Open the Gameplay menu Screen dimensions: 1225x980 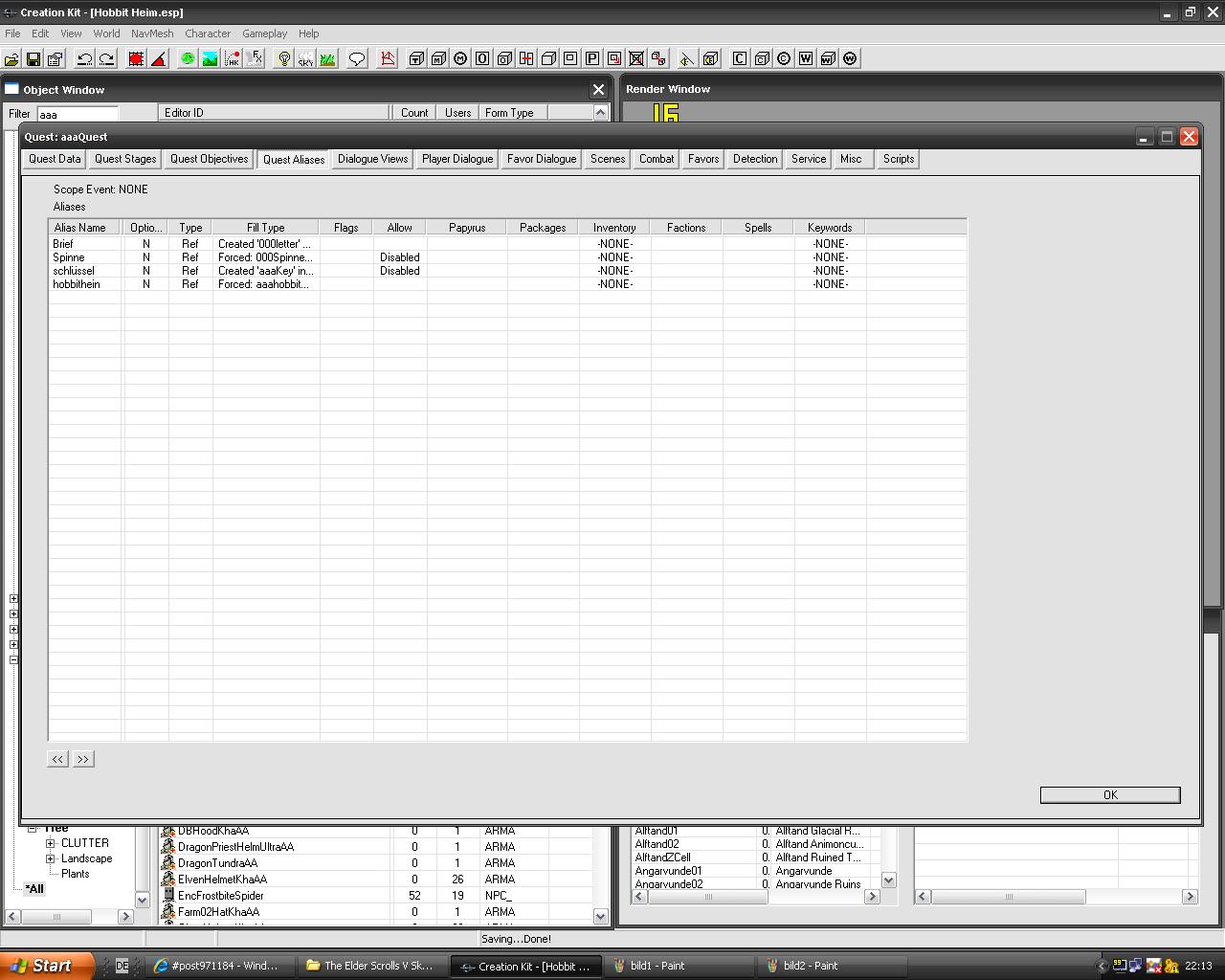tap(264, 33)
